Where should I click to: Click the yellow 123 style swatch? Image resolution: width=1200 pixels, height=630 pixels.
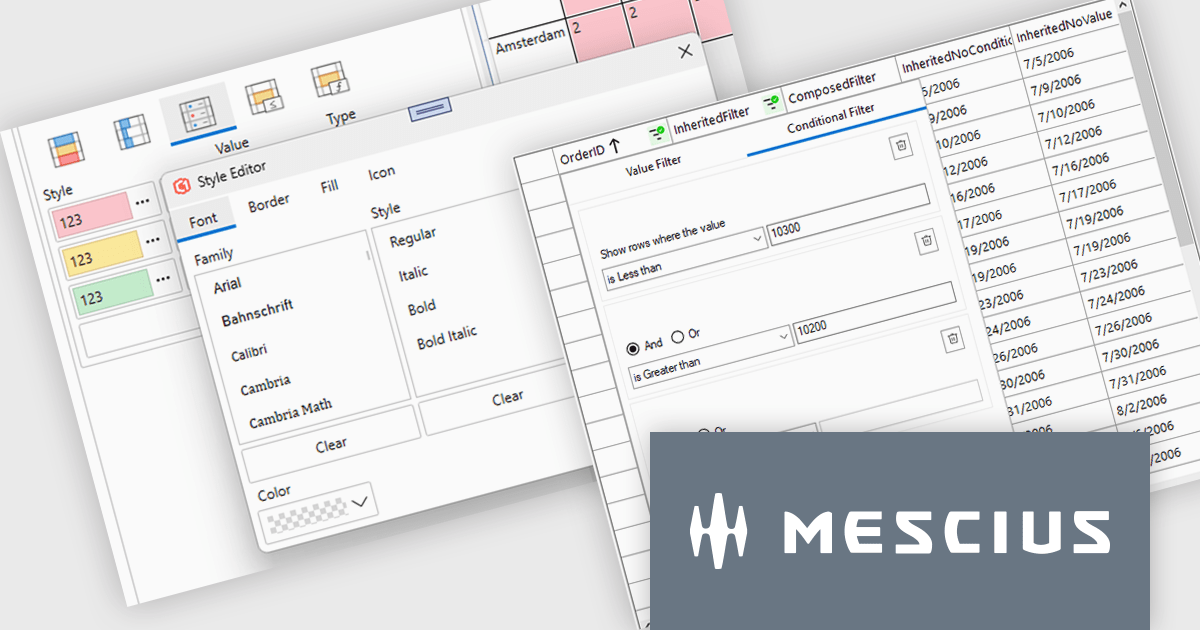click(x=102, y=253)
